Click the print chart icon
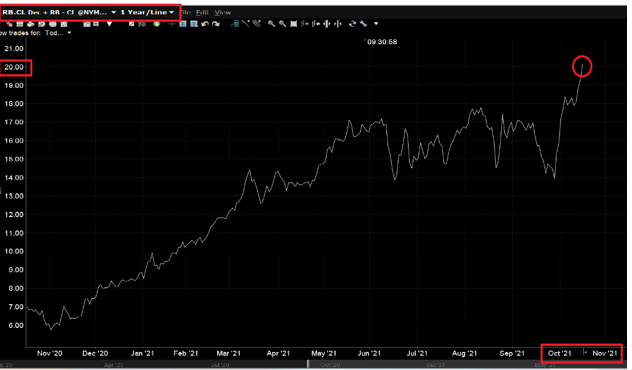 31,24
